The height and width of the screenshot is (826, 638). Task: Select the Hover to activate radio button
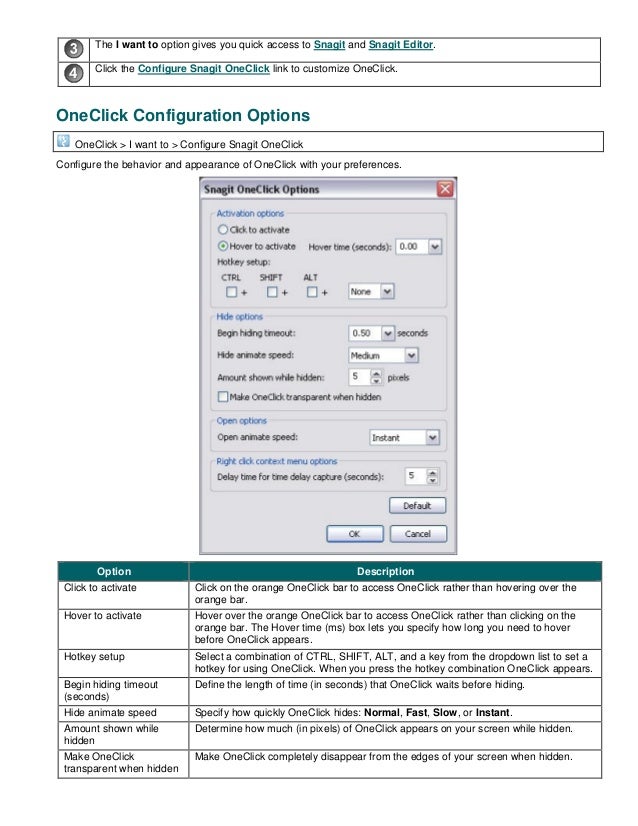pyautogui.click(x=223, y=246)
